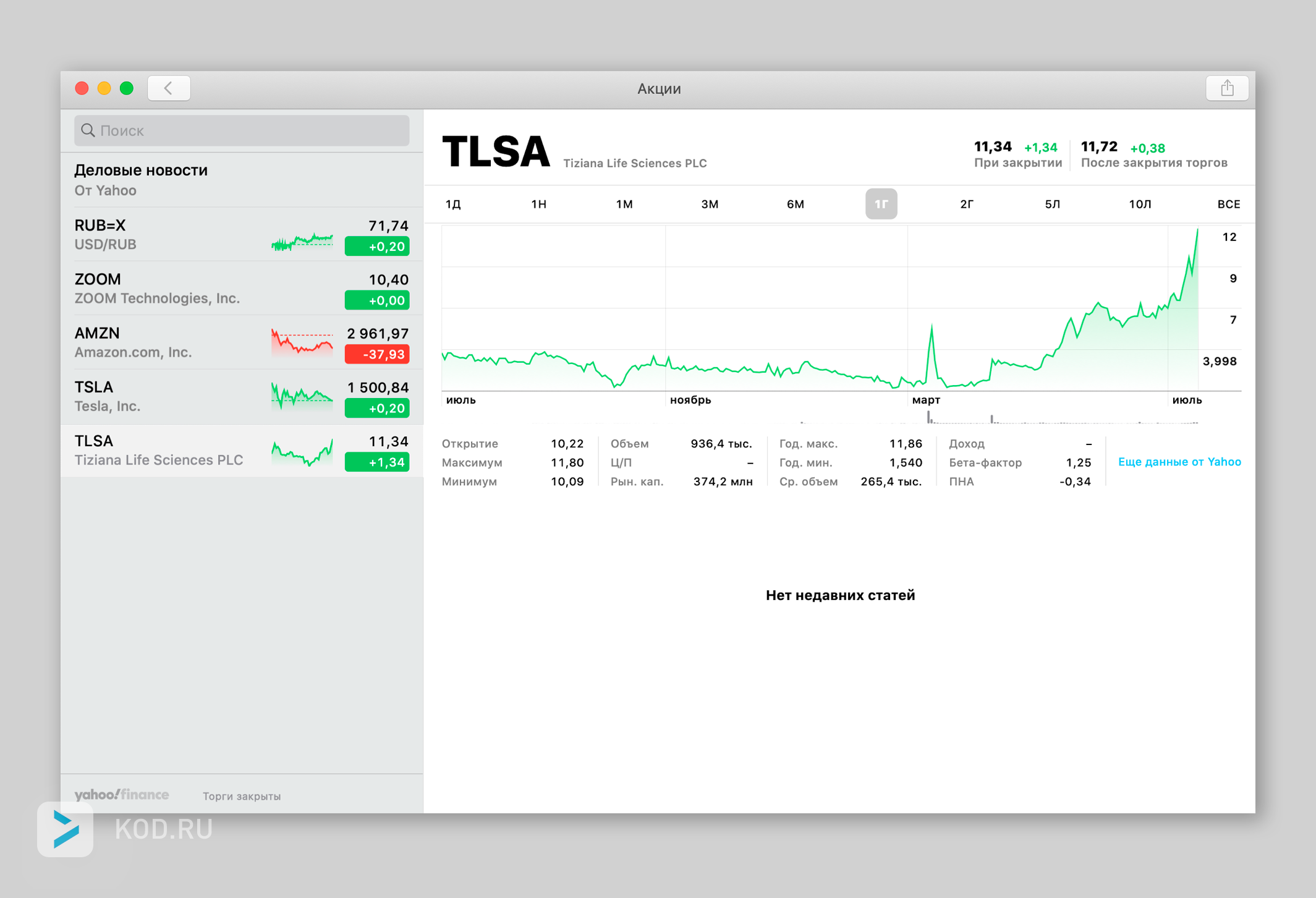Select the RUB=X row
The image size is (1316, 898).
pos(242,234)
